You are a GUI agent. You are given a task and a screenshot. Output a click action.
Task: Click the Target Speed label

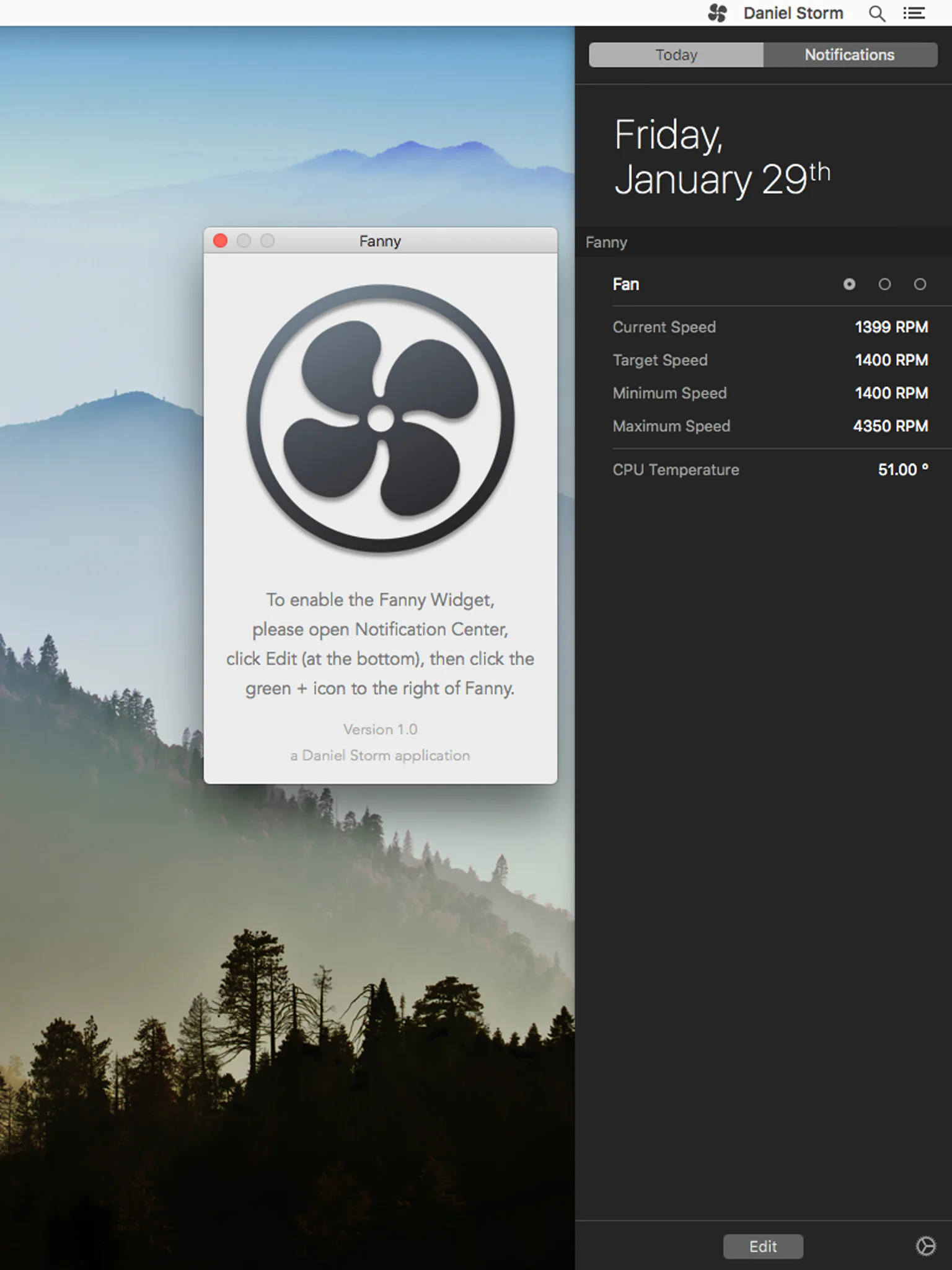[660, 360]
